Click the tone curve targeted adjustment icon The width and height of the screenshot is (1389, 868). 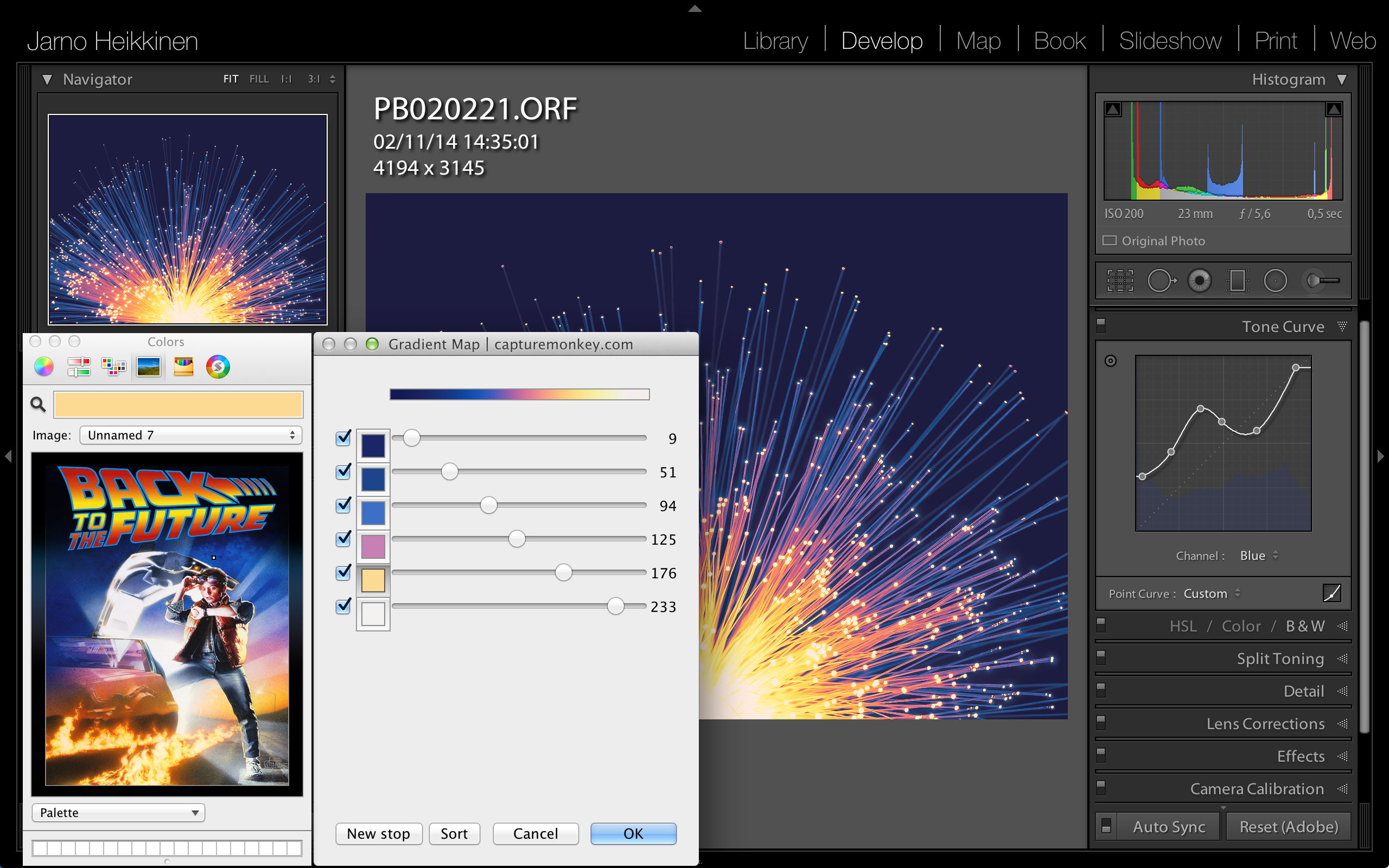[1111, 361]
